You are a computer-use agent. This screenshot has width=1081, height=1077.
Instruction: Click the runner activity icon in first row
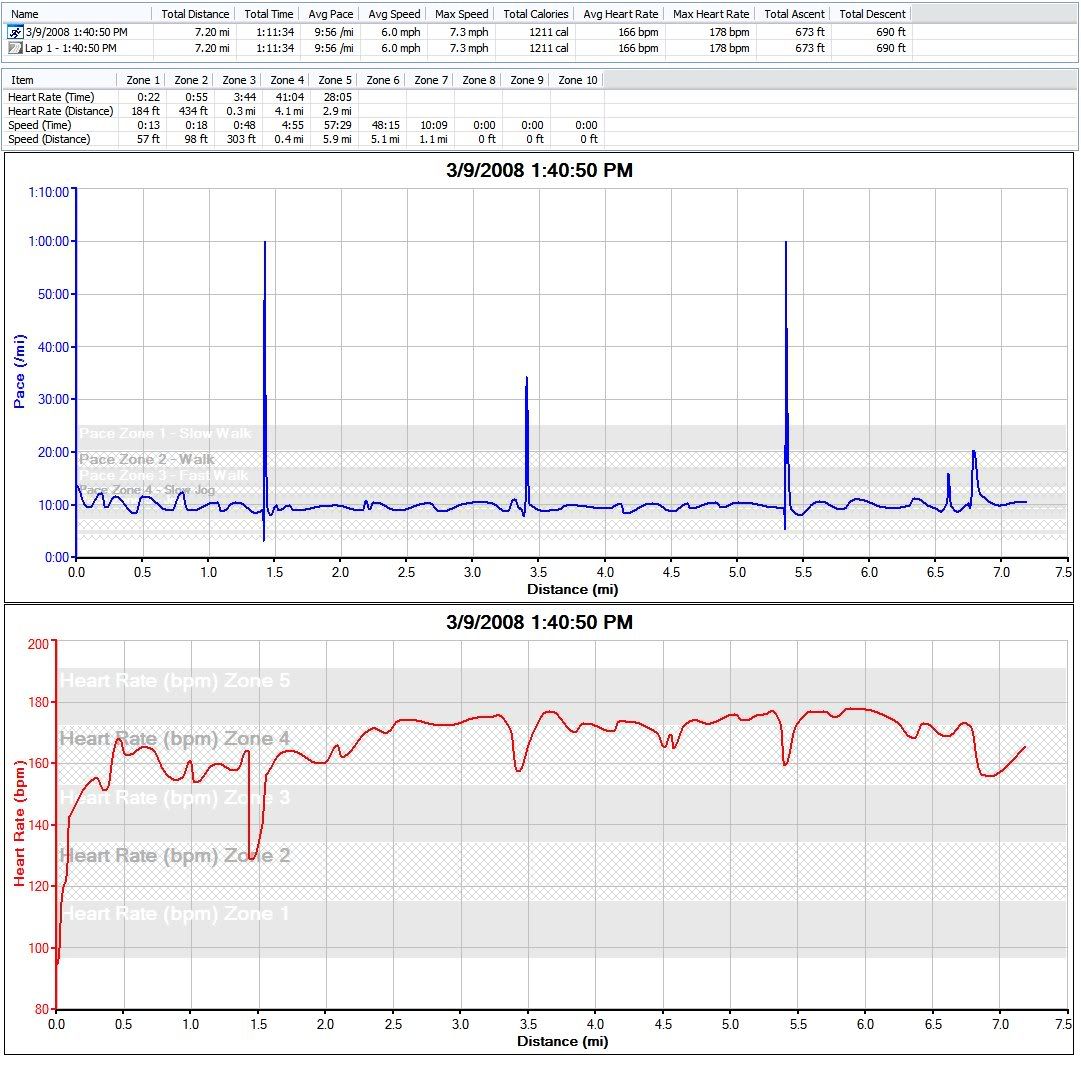pos(15,32)
